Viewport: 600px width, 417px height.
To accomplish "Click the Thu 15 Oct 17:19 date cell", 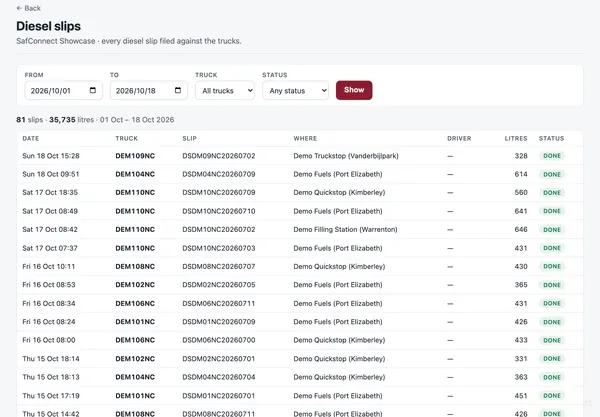I will (x=51, y=396).
